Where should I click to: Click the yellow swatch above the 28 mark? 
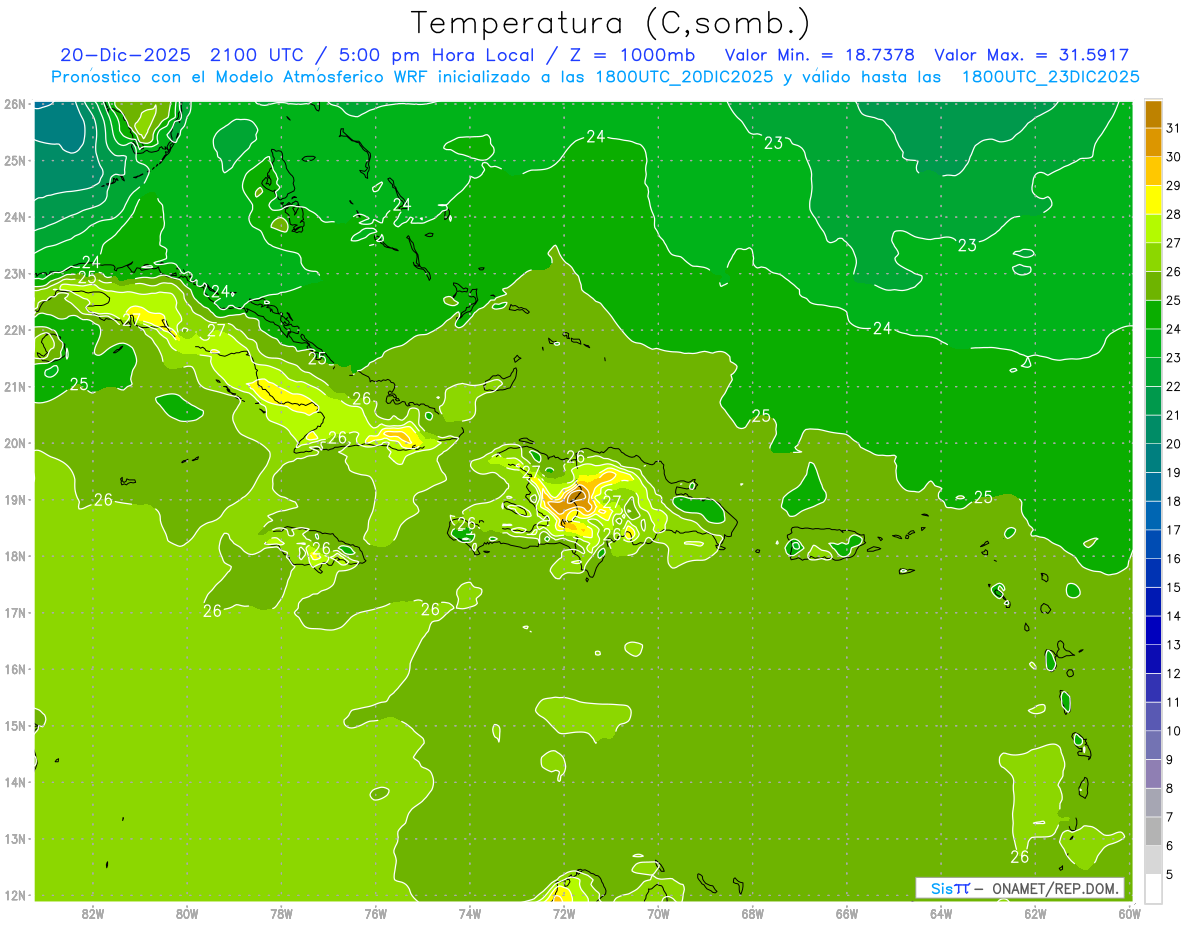1153,200
